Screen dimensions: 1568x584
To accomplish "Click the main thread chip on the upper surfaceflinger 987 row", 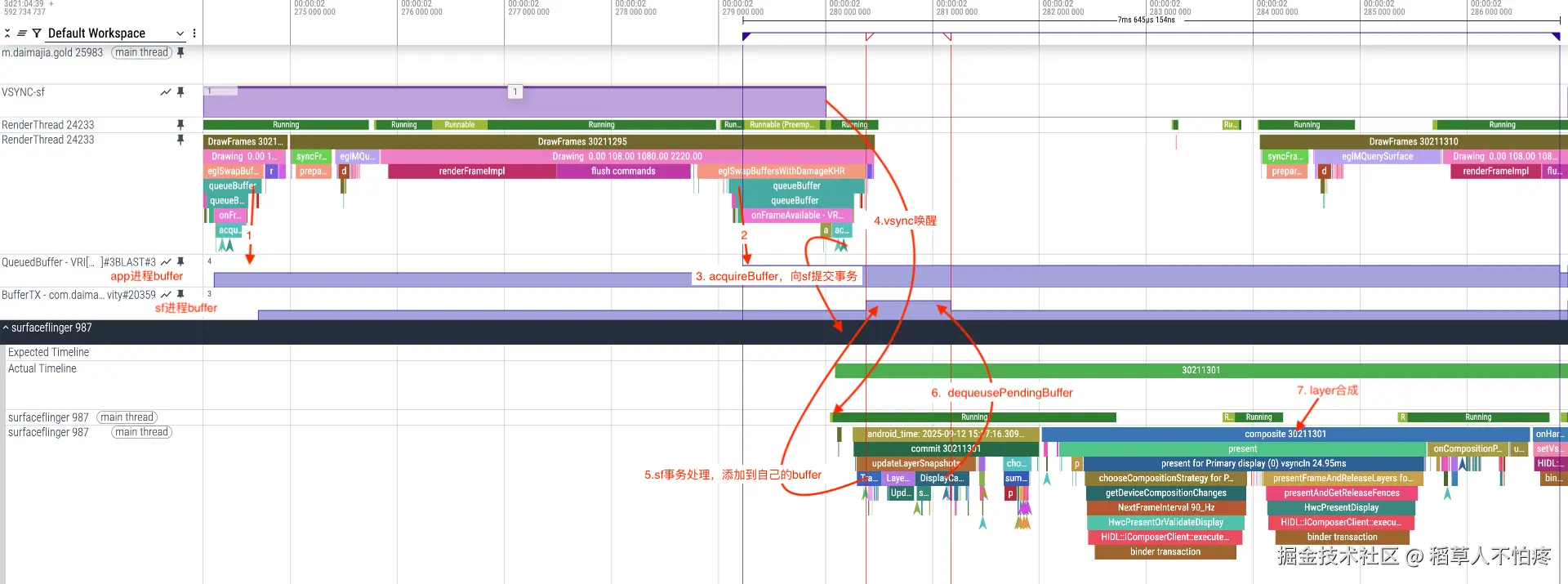I will tap(127, 417).
